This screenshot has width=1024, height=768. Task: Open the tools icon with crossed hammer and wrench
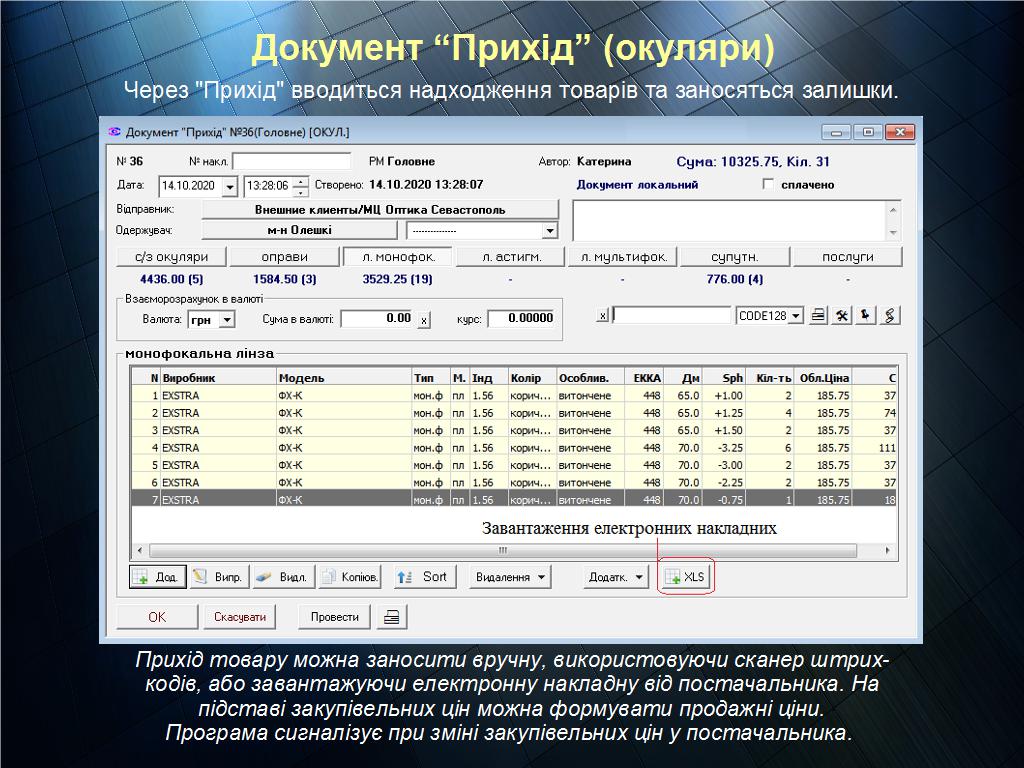coord(843,316)
